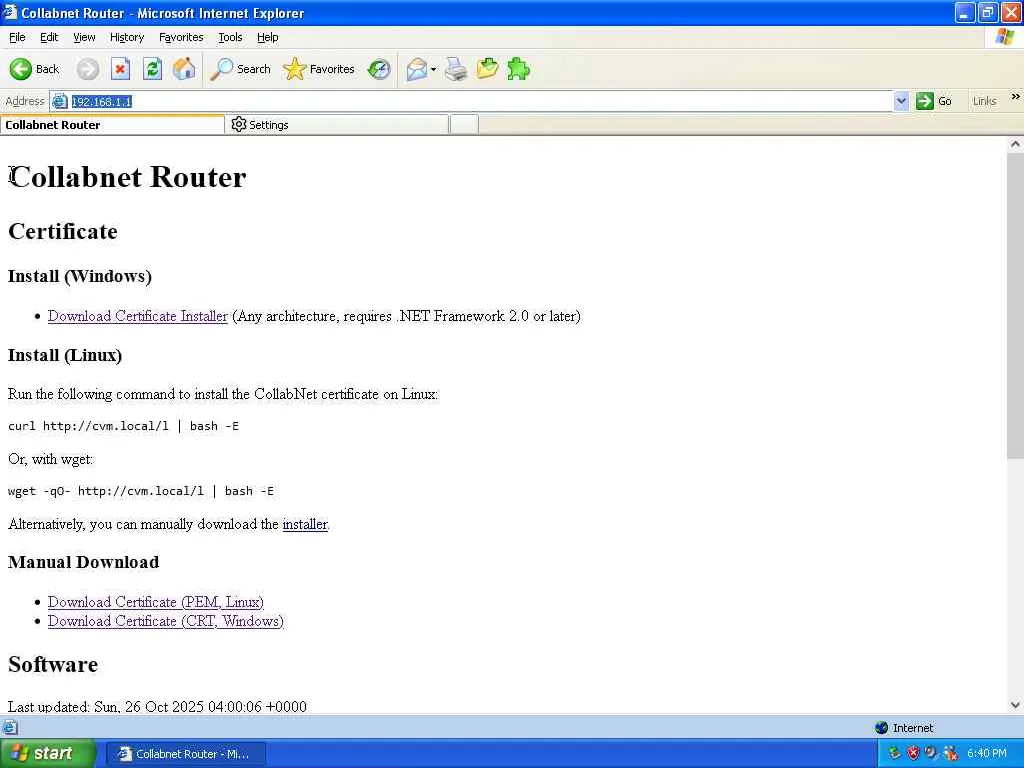Open the Help menu

pyautogui.click(x=267, y=37)
